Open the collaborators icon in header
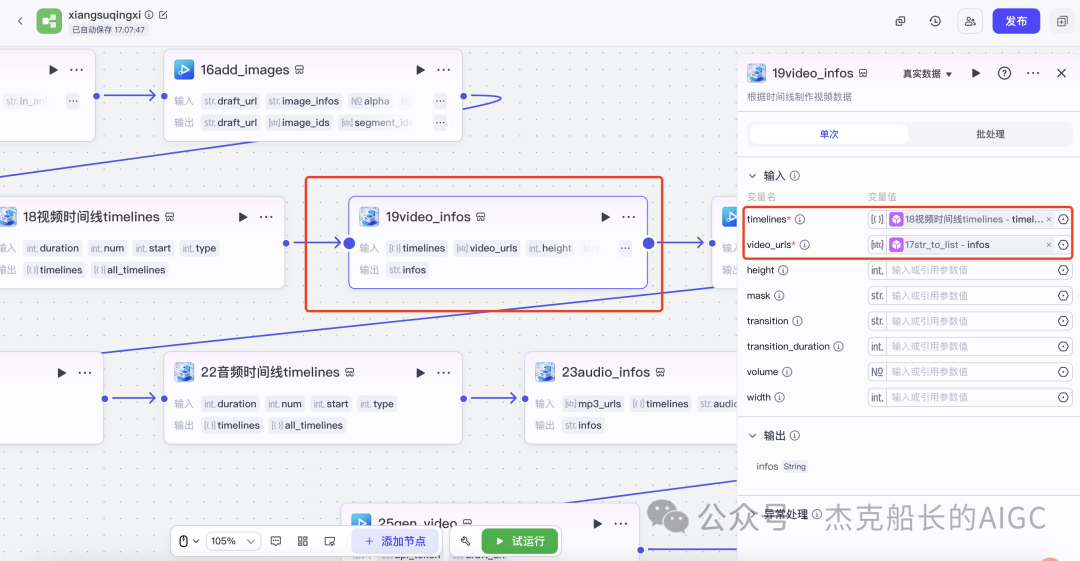Viewport: 1080px width, 561px height. 970,21
